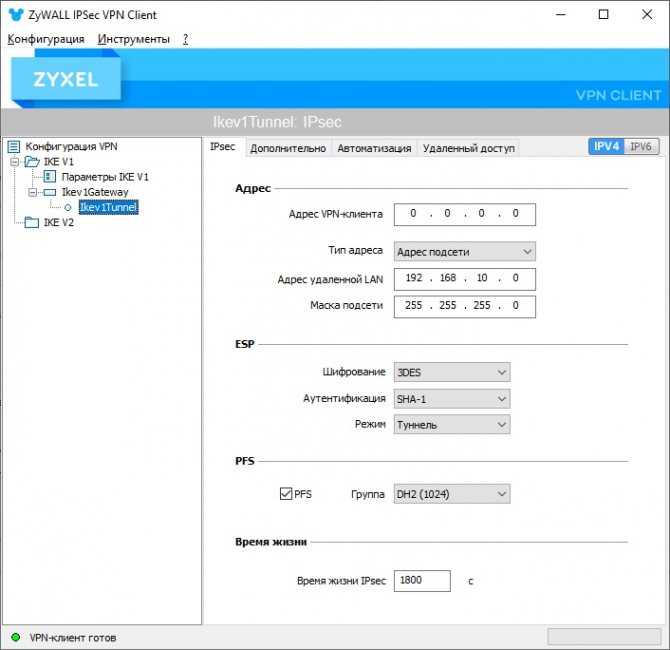Maximize the ZyWALL VPN Client window

(x=603, y=15)
